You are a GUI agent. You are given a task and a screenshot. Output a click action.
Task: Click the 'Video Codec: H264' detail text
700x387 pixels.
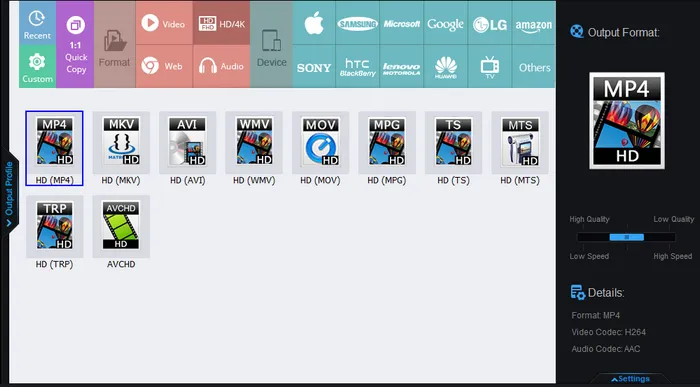coord(608,332)
